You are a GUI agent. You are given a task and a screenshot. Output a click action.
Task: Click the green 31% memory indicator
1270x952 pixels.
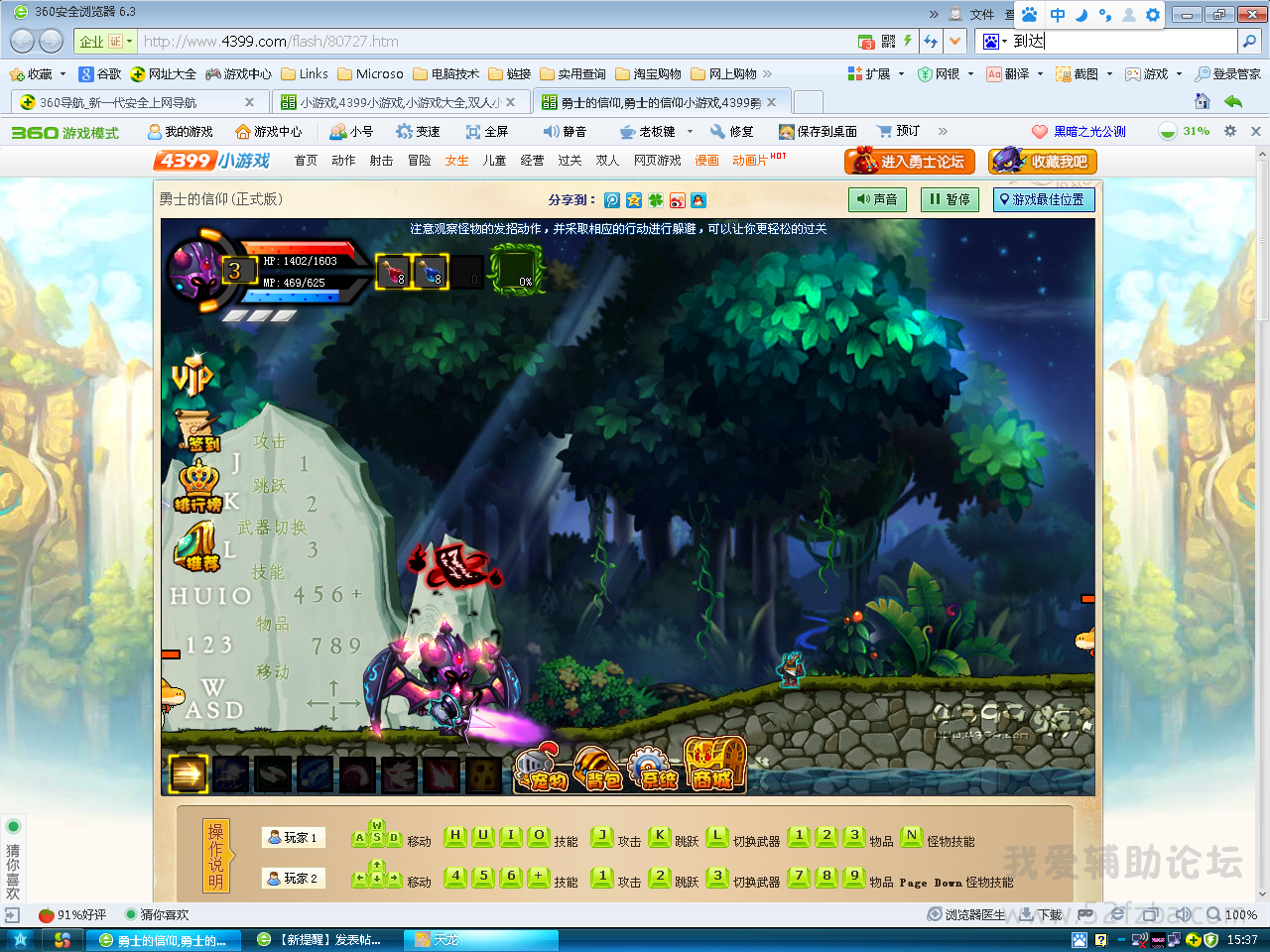coord(1185,131)
